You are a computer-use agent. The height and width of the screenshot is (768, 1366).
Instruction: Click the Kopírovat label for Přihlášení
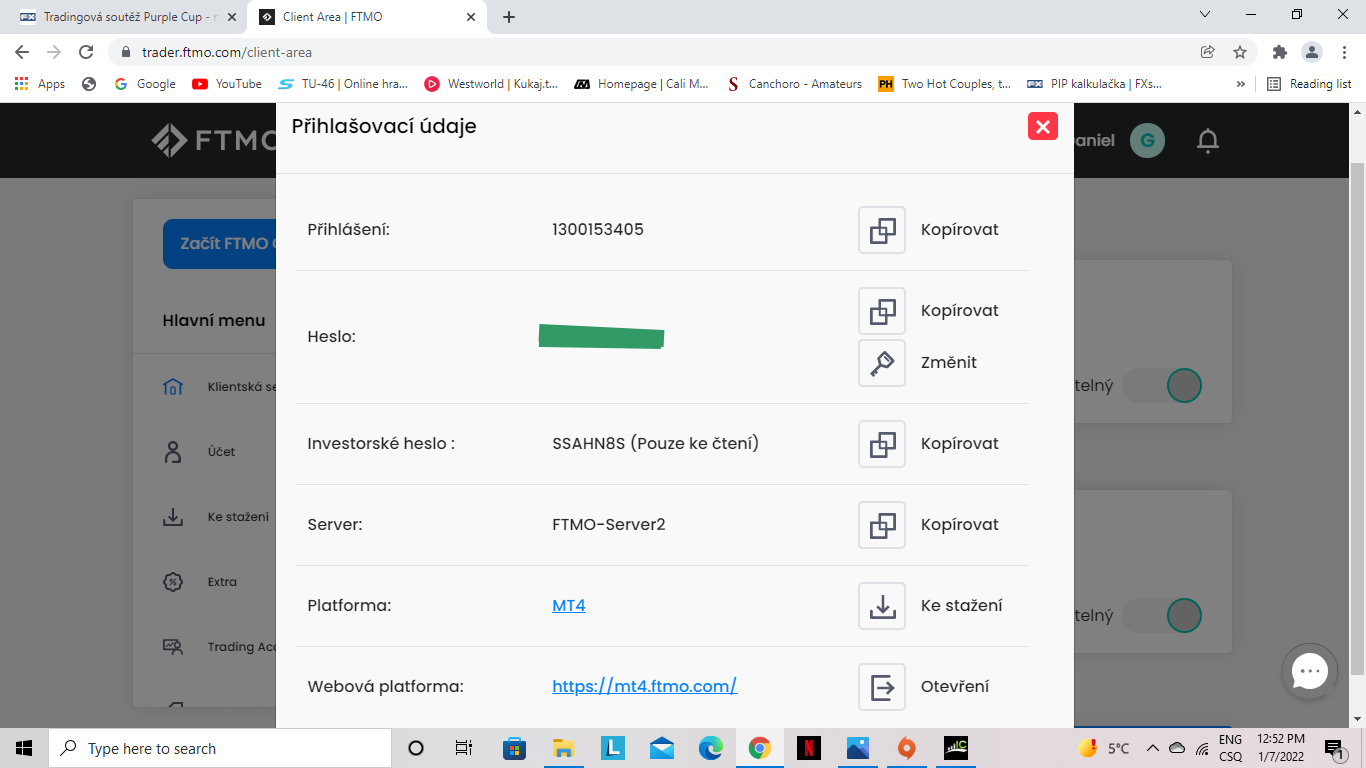[x=960, y=230]
